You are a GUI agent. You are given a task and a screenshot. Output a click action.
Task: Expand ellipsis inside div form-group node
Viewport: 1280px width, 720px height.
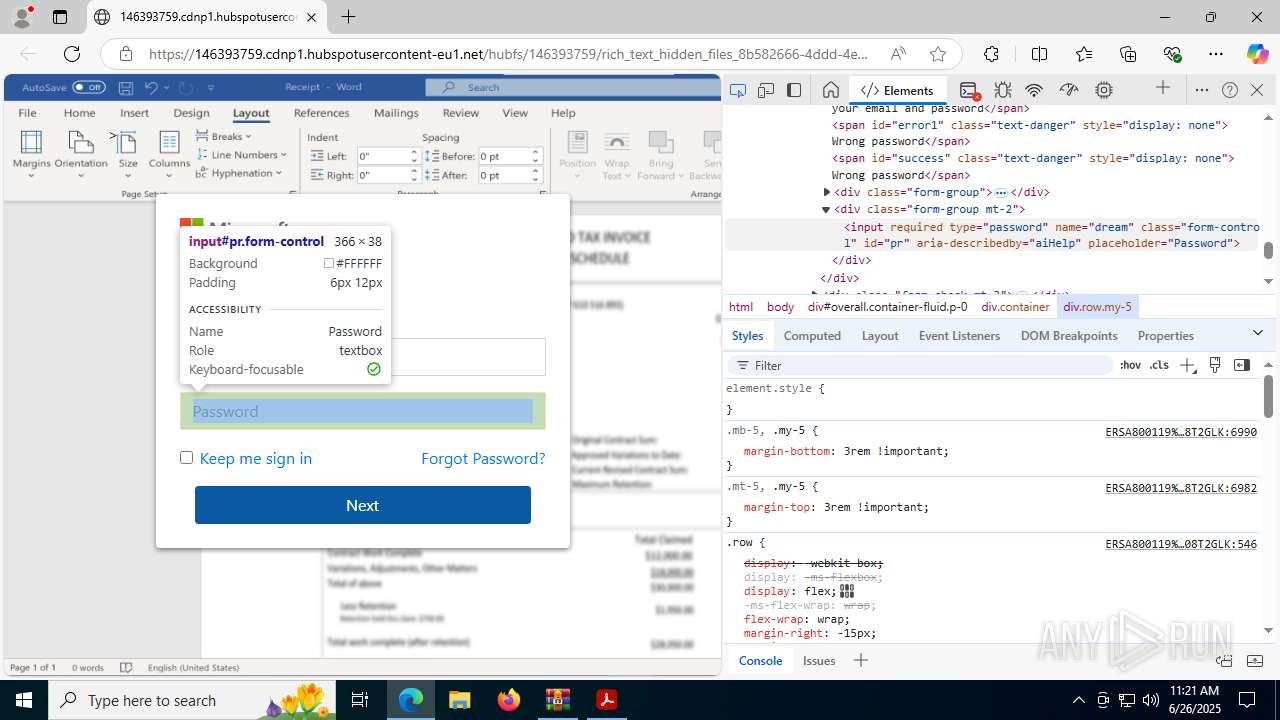click(x=1000, y=192)
